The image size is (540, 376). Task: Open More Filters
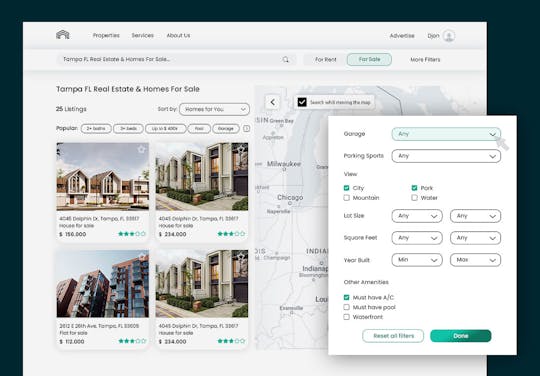(425, 60)
